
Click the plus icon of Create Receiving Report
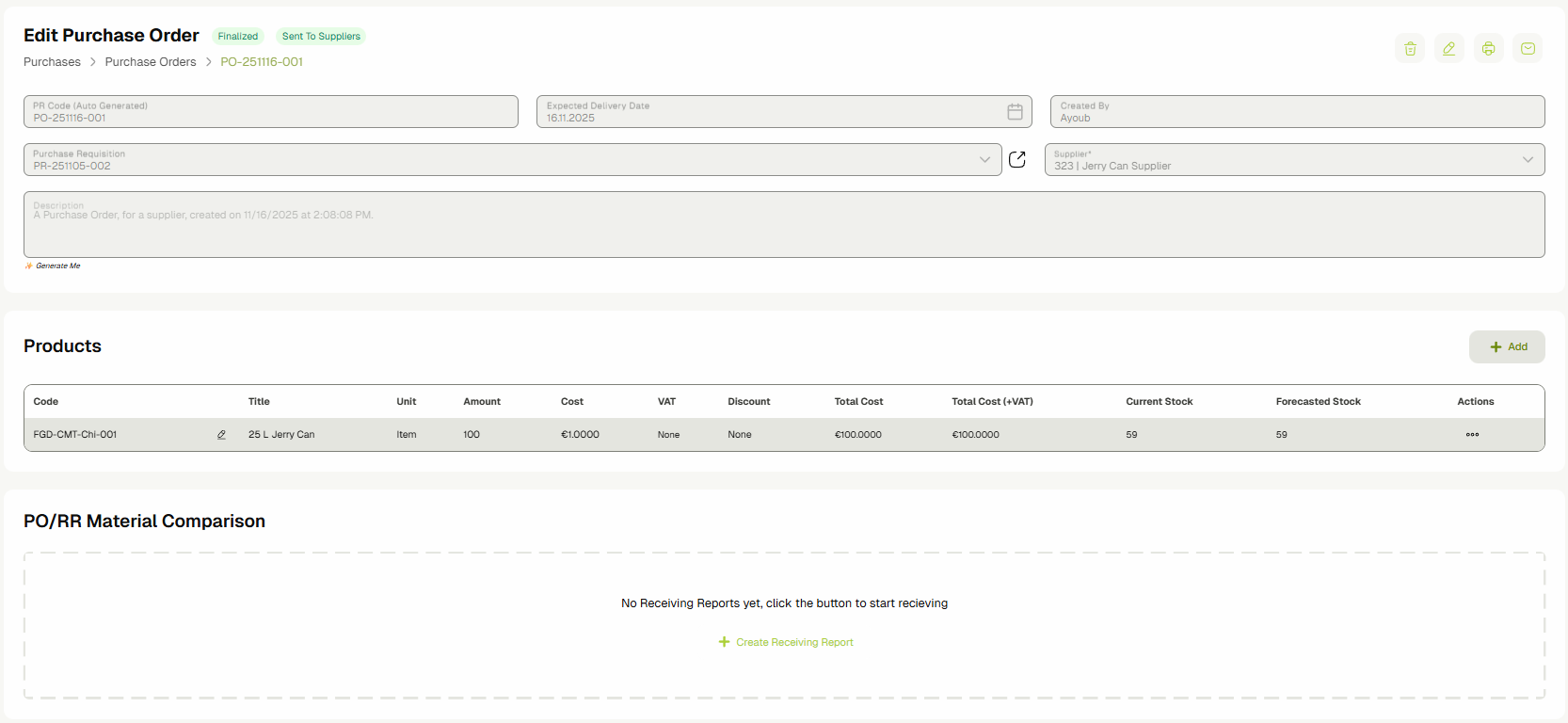click(724, 642)
